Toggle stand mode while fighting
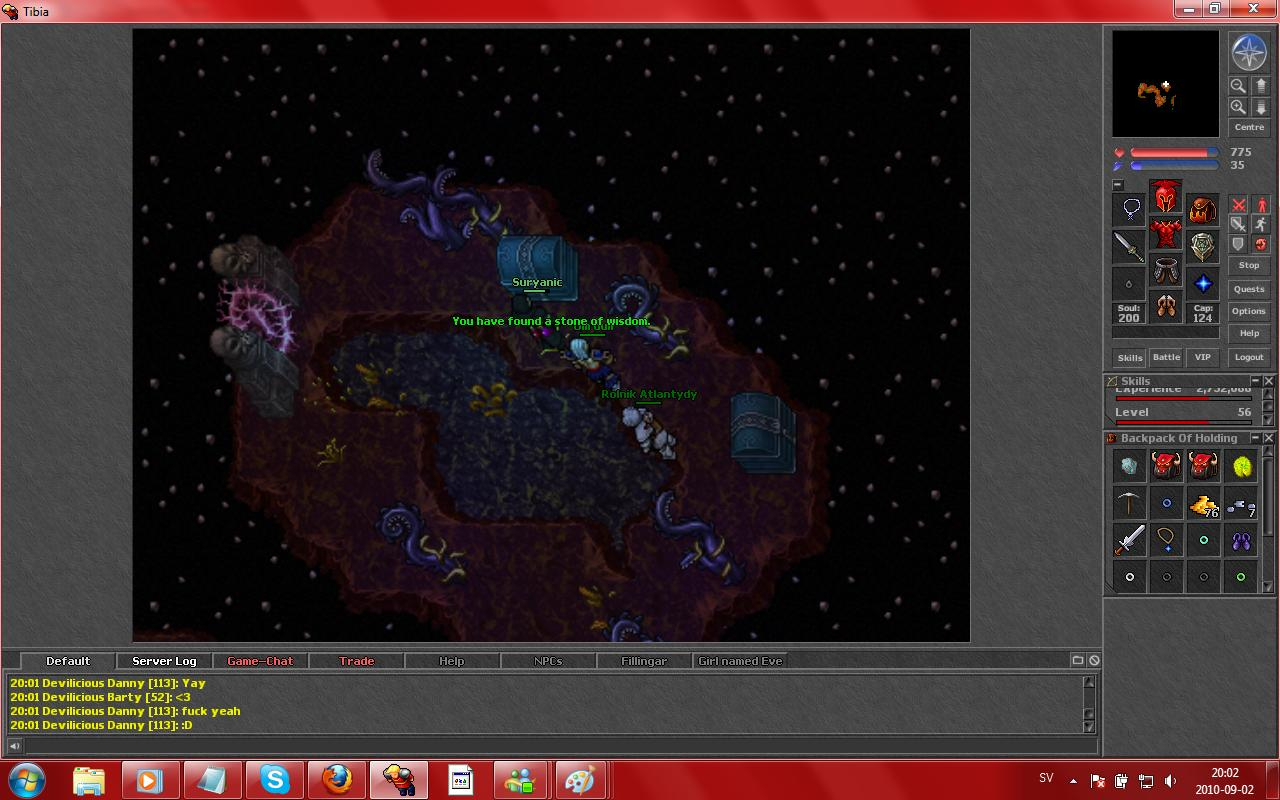The image size is (1280, 800). pos(1261,205)
